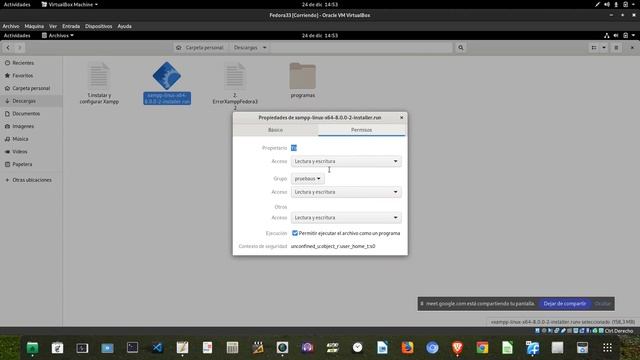The image size is (640, 360).
Task: Select the xampp-linux-x64 installer file icon
Action: 167,76
